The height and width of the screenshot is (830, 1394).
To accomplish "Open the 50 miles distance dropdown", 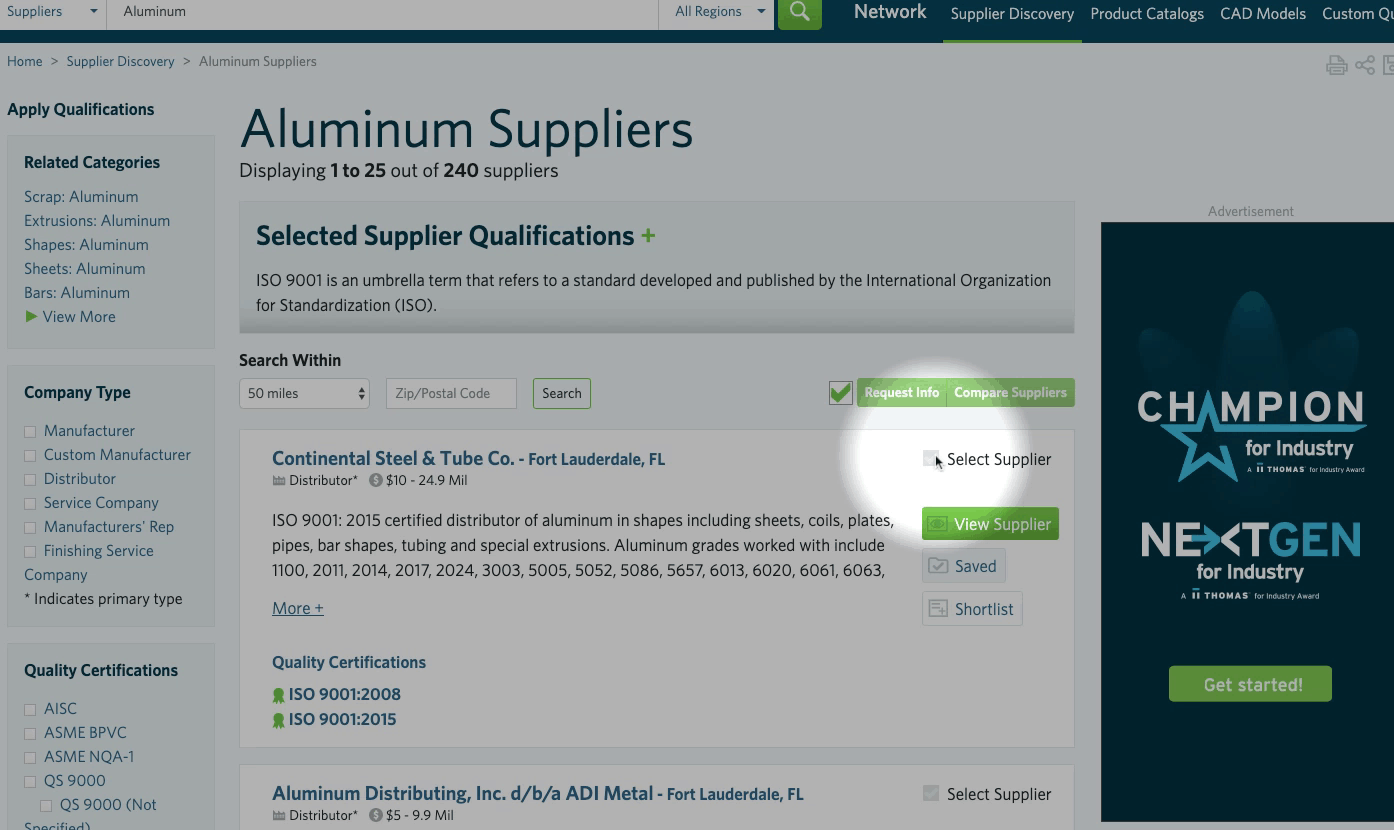I will (304, 394).
